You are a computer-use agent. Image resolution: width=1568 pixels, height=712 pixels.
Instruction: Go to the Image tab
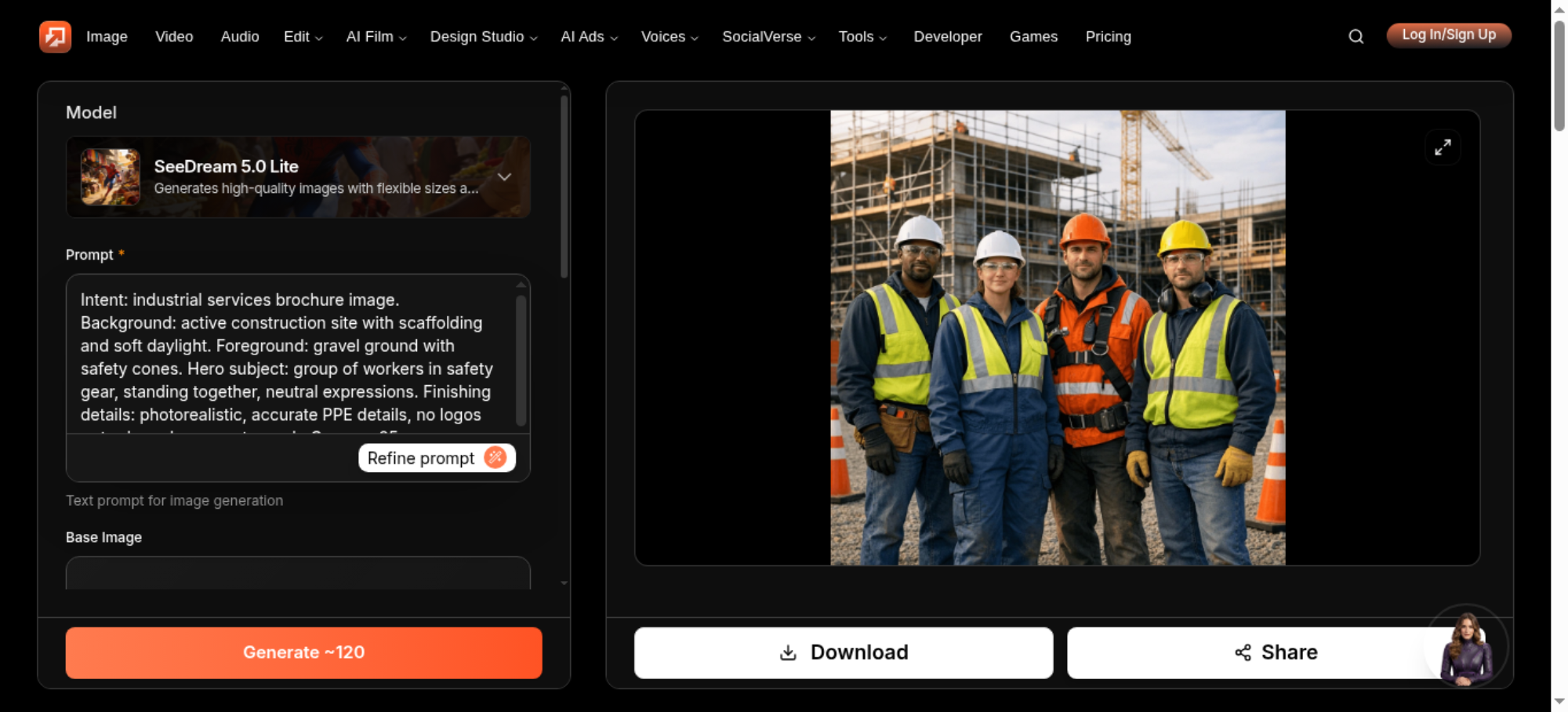(x=107, y=36)
